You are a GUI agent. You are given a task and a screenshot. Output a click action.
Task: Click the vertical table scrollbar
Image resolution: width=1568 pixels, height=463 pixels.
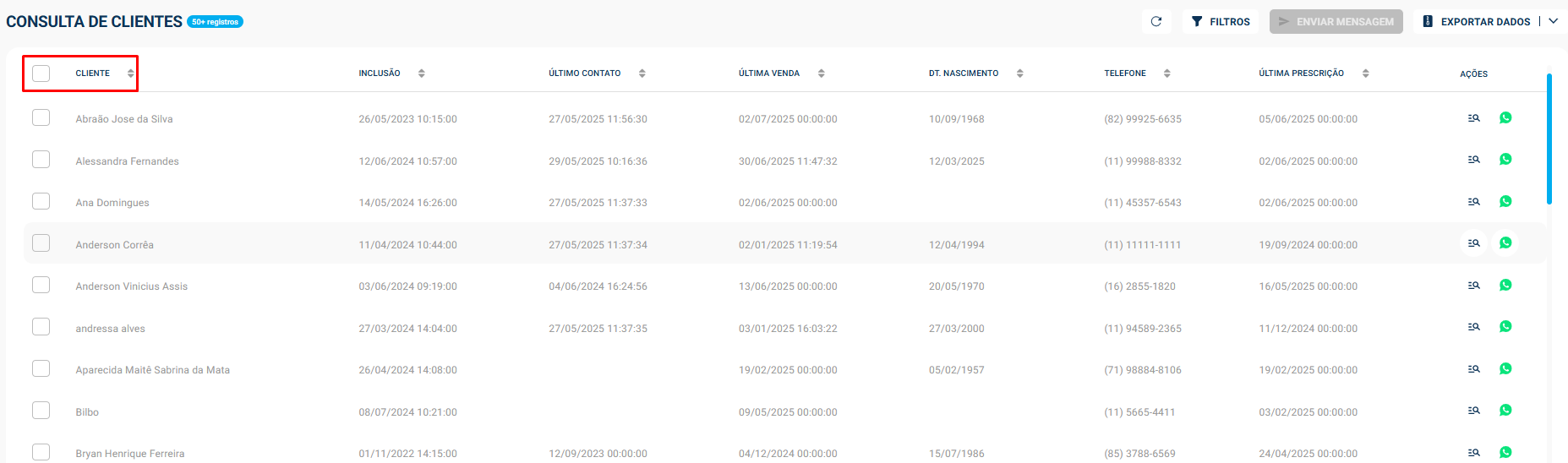coord(1549,139)
